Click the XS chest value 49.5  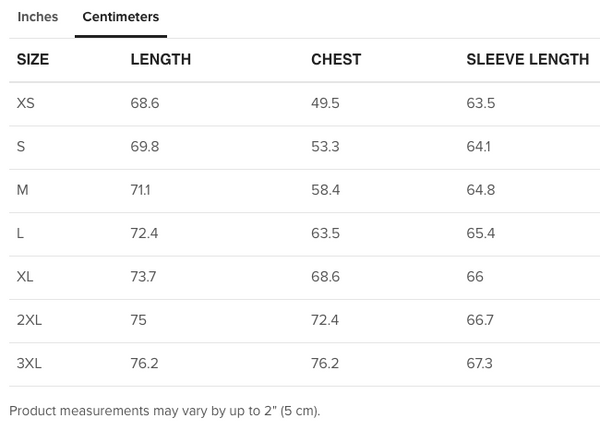coord(325,103)
